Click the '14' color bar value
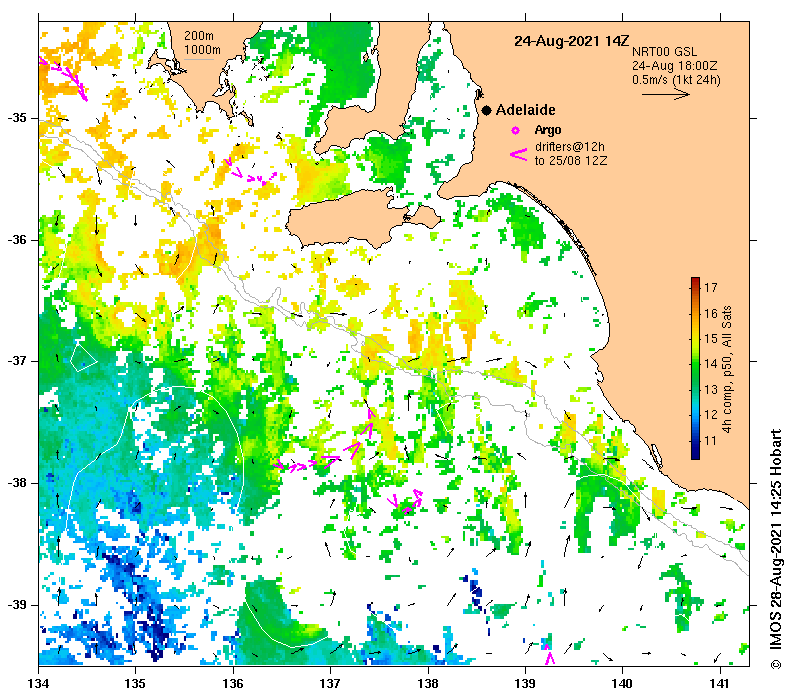 tap(710, 364)
